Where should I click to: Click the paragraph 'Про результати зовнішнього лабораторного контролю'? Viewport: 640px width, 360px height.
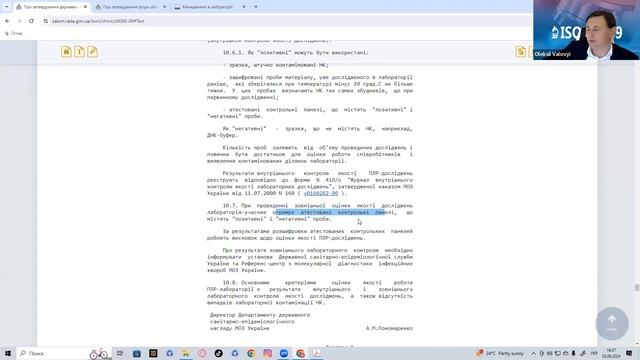[310, 260]
